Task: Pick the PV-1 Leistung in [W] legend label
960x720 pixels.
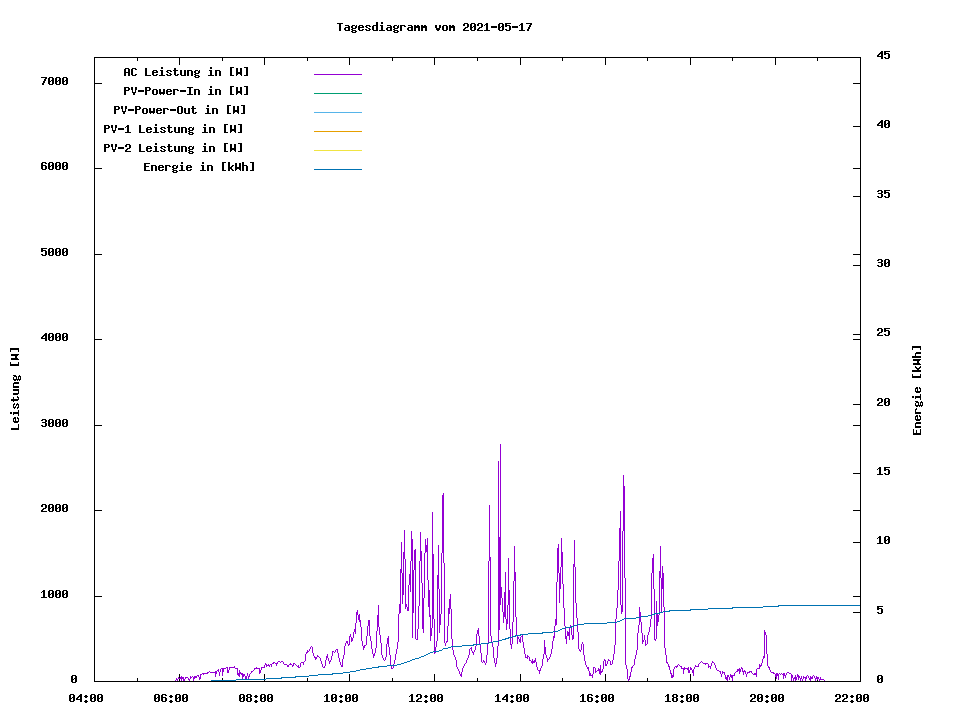Action: (173, 129)
